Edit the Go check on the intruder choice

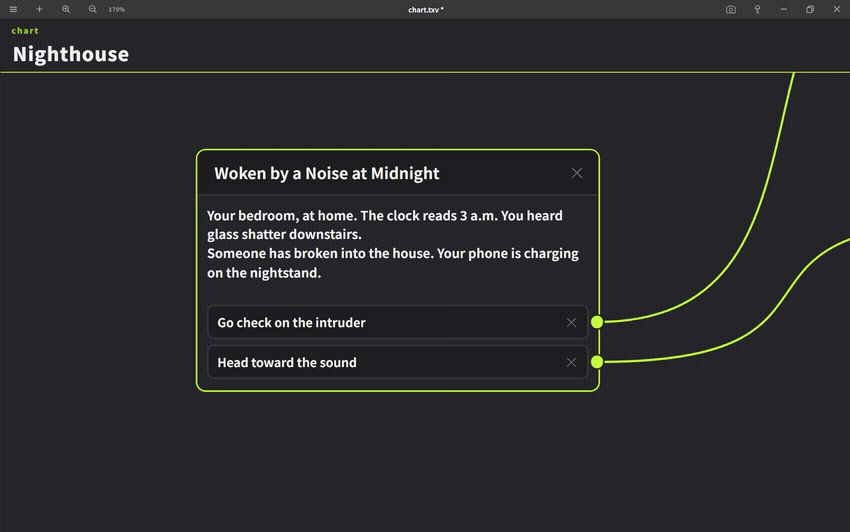pyautogui.click(x=398, y=323)
